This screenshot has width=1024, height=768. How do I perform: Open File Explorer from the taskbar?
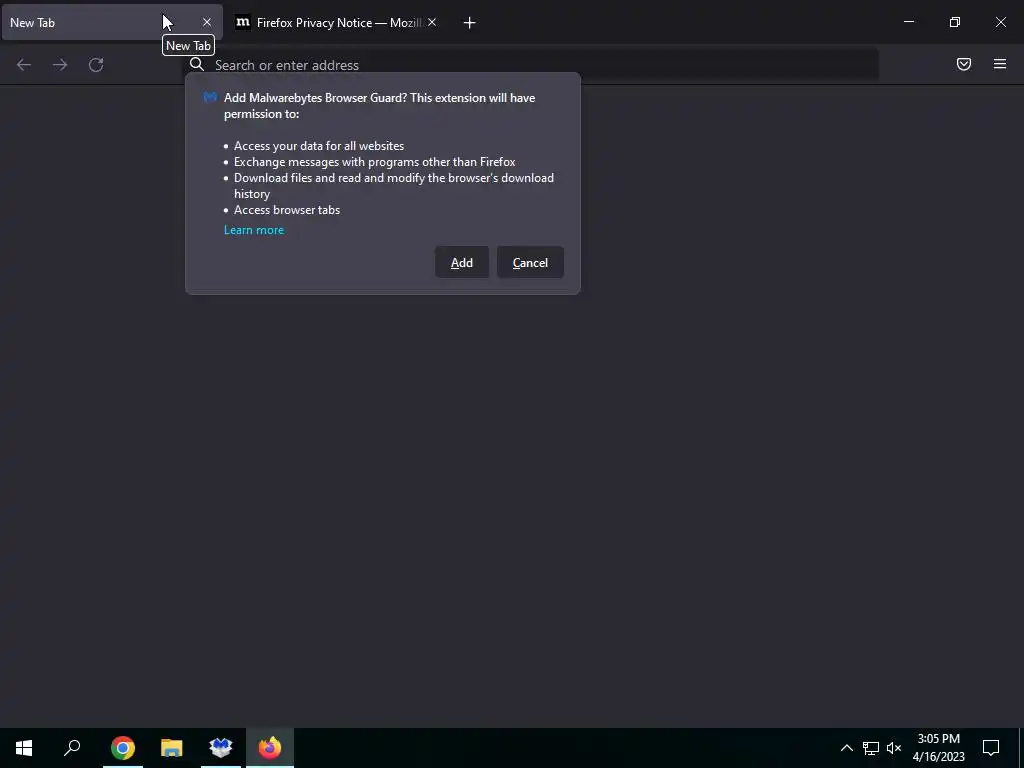[172, 748]
